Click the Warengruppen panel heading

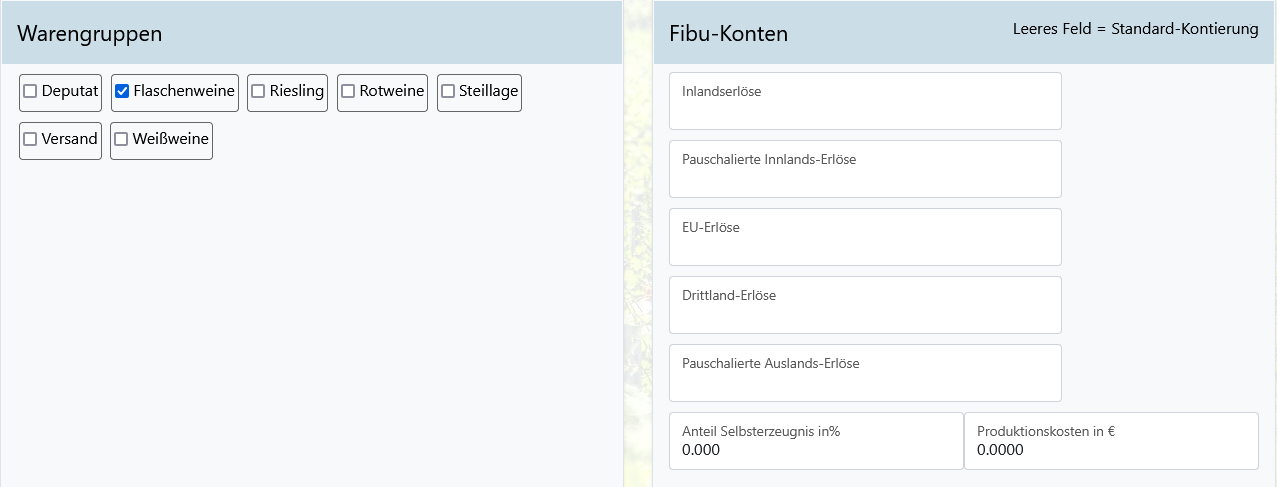[90, 34]
